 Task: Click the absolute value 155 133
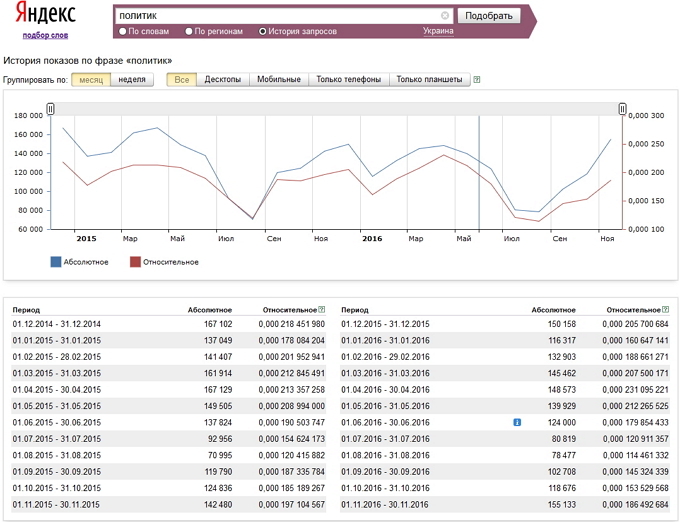pos(562,505)
